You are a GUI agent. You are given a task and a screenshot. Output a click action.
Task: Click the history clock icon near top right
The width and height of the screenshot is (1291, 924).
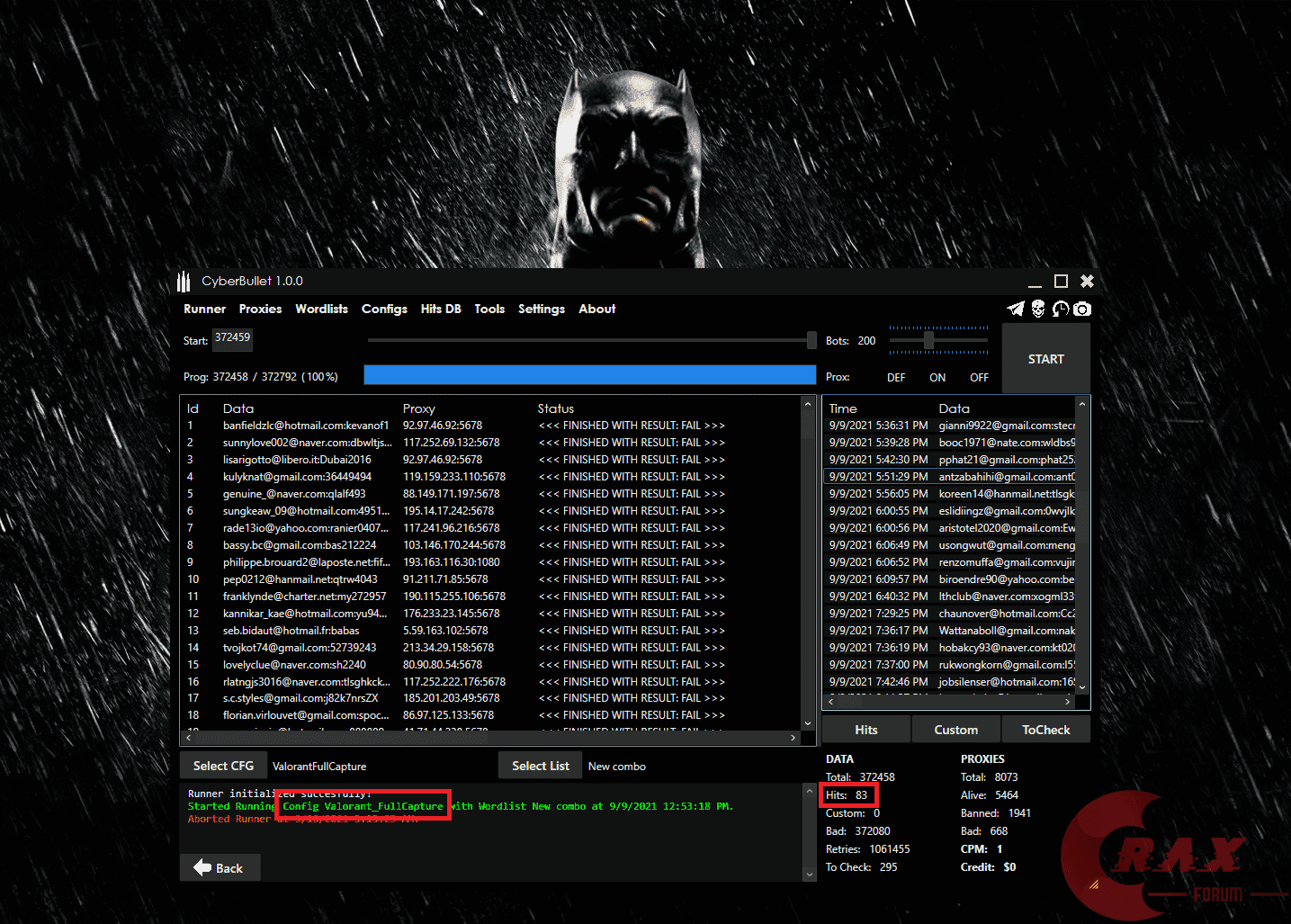(1060, 309)
